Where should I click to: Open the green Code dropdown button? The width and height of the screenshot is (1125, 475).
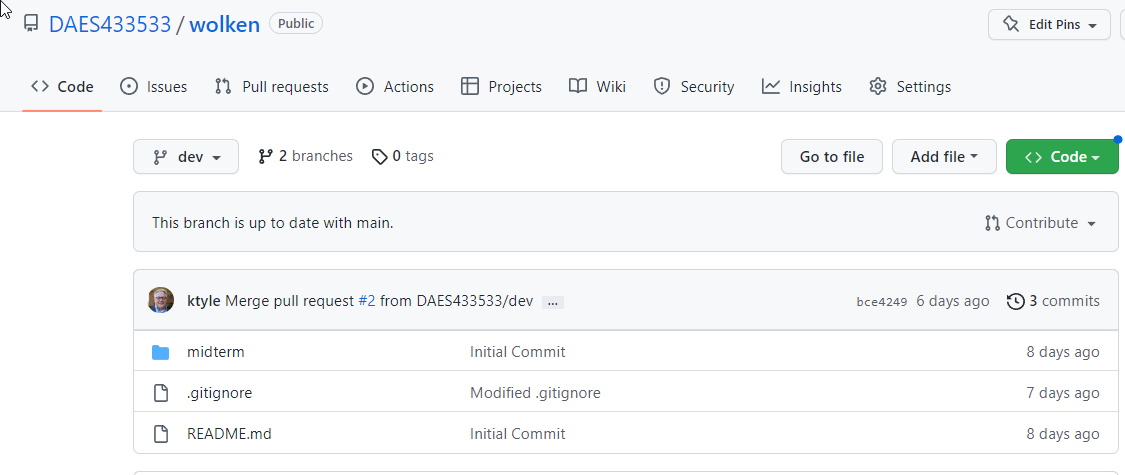(1062, 156)
